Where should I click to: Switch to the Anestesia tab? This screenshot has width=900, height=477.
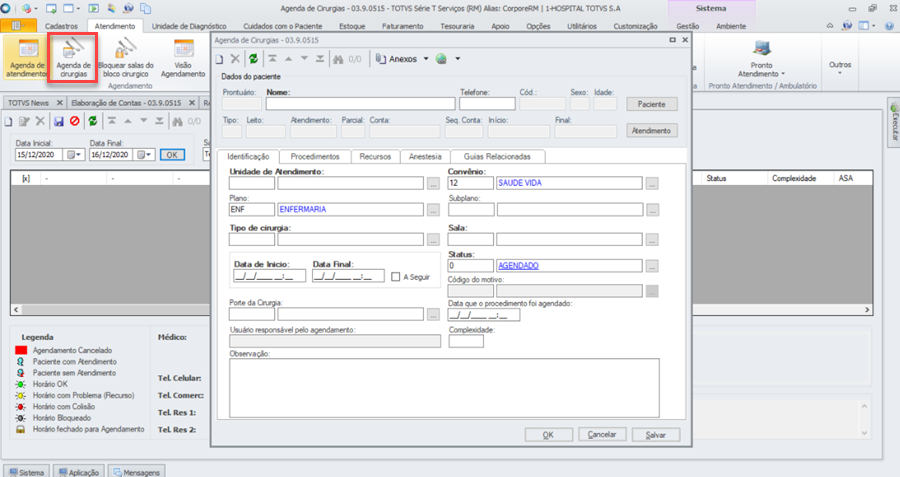point(425,156)
